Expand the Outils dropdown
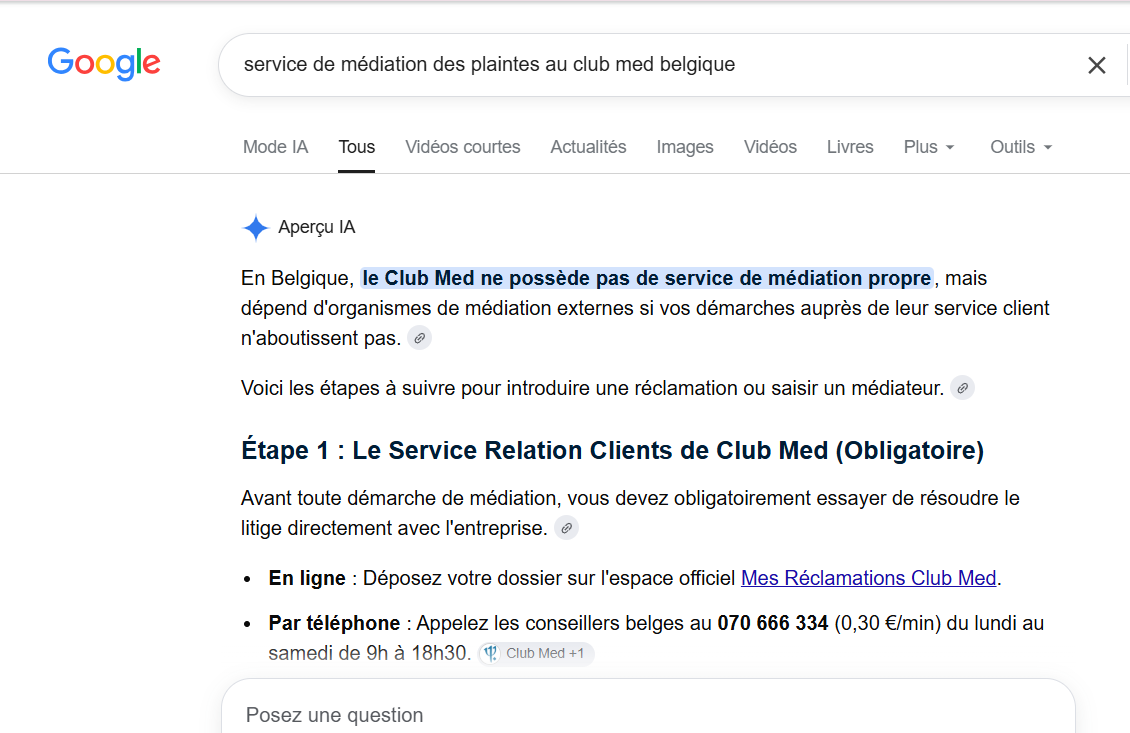This screenshot has height=733, width=1130. point(1020,147)
